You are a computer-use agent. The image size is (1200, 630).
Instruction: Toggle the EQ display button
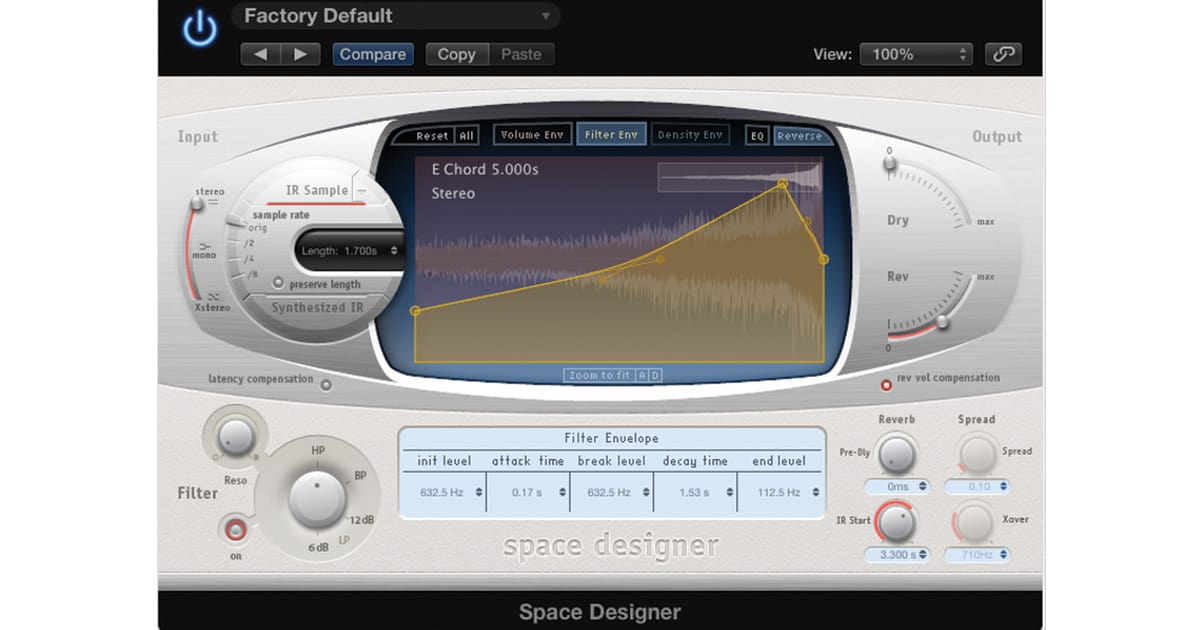757,135
